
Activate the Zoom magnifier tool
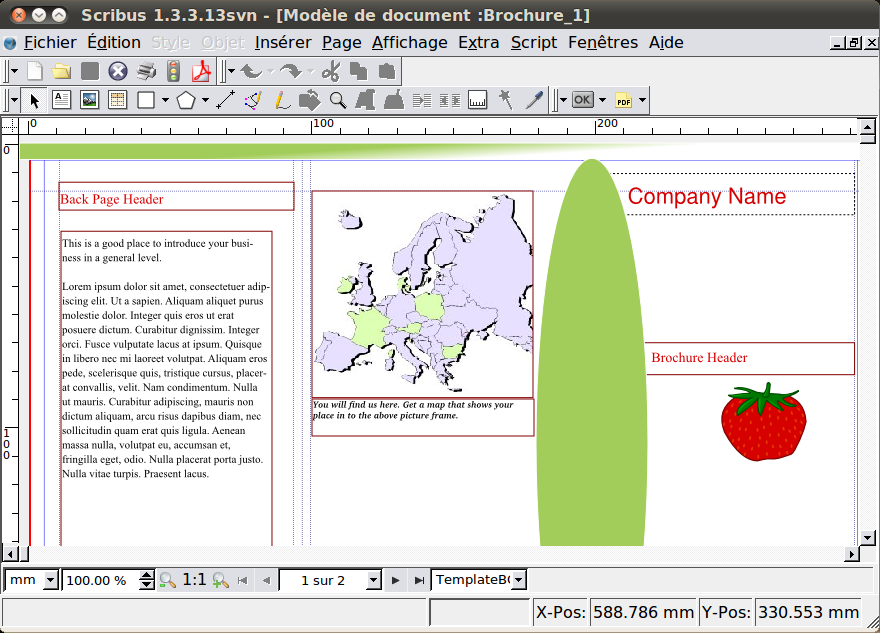[338, 100]
